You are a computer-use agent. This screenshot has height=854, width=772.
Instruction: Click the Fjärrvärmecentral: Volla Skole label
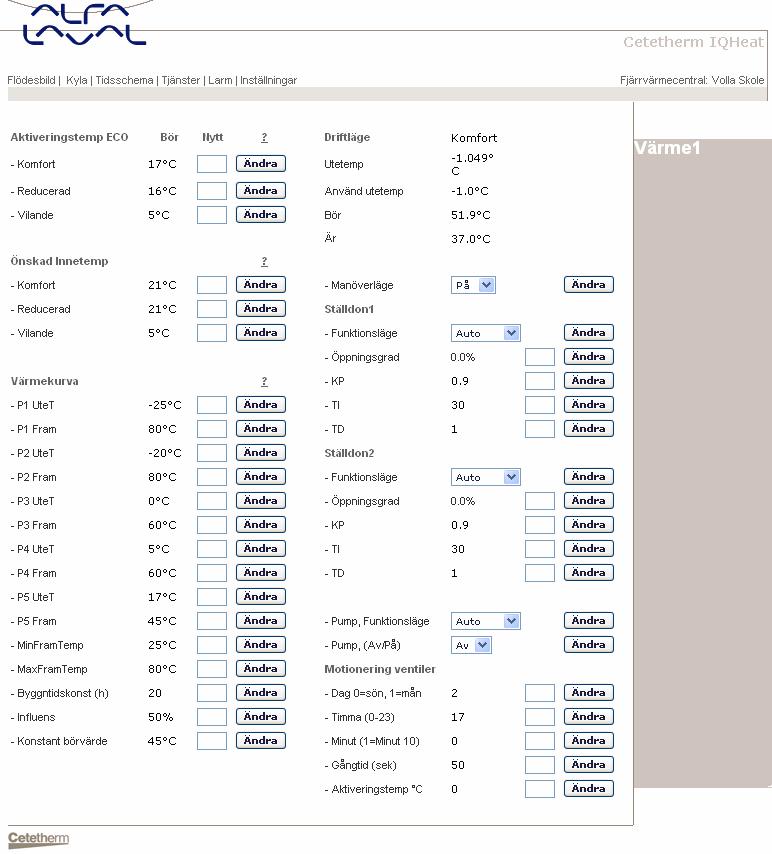[x=692, y=80]
